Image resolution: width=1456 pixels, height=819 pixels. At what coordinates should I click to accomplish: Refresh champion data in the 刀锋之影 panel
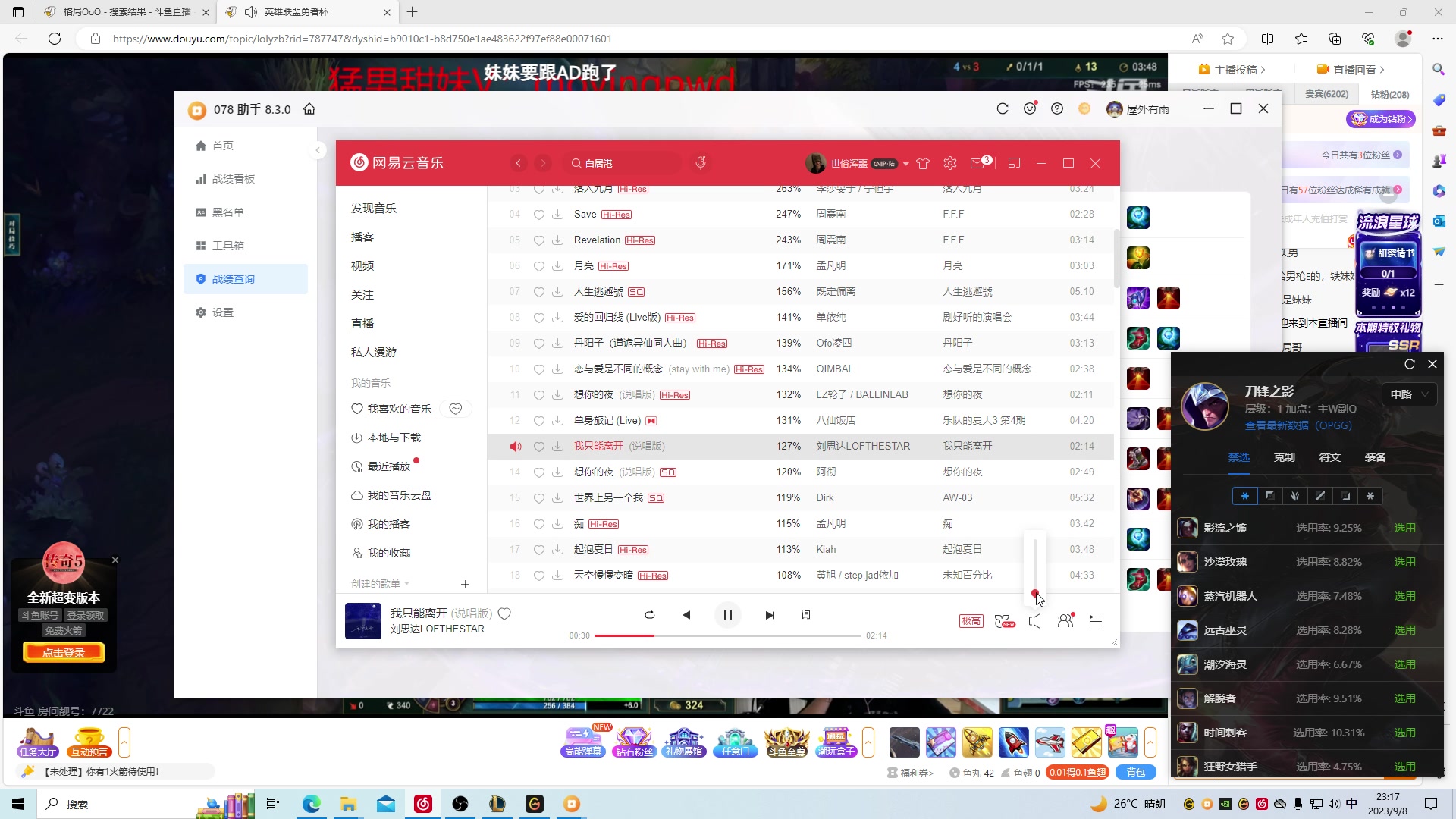tap(1409, 364)
